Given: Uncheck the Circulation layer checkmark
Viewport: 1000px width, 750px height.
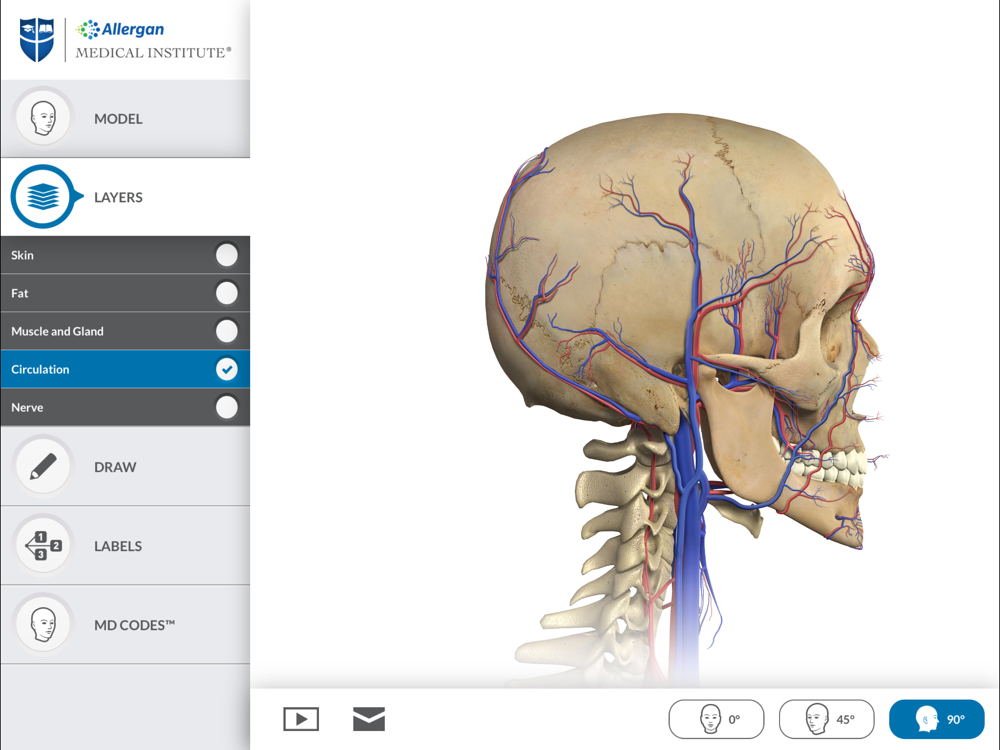Looking at the screenshot, I should point(226,369).
